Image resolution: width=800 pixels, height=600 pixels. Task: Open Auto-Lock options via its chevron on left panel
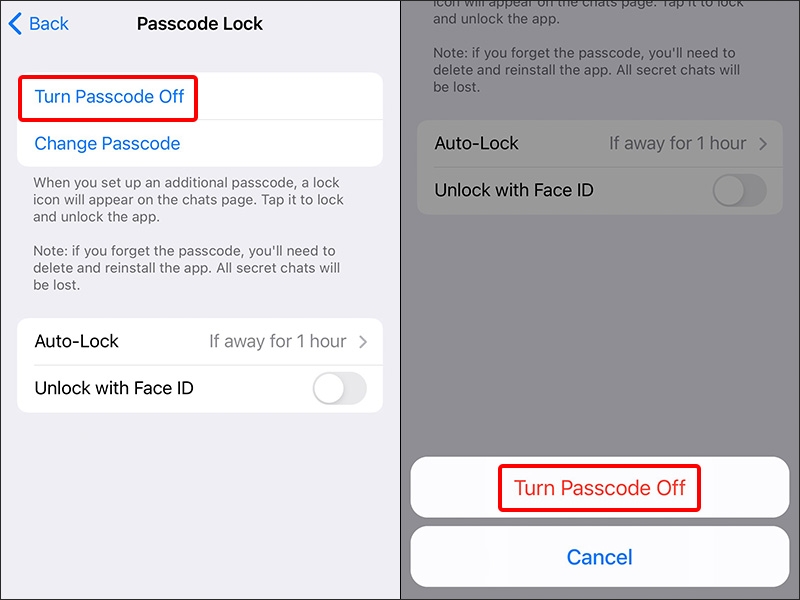(361, 341)
